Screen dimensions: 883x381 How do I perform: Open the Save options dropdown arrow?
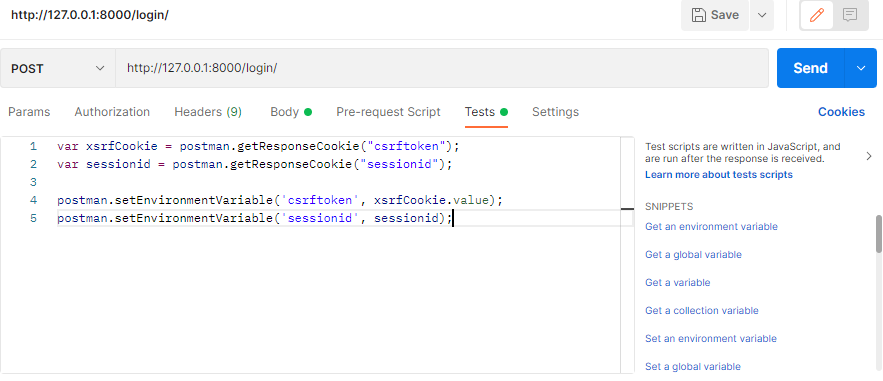762,15
